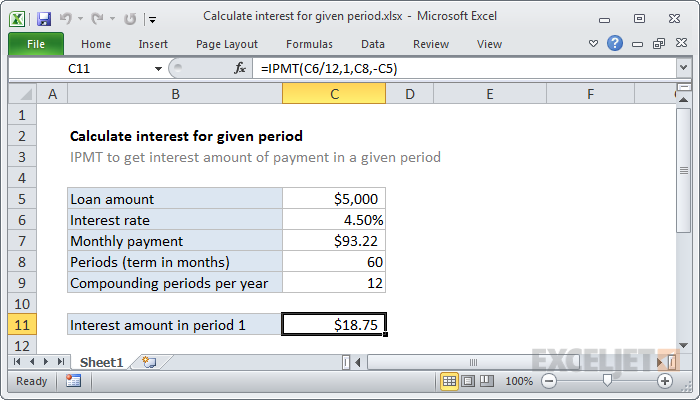Open the Page Layout ribbon tab
This screenshot has height=400, width=700.
point(229,44)
